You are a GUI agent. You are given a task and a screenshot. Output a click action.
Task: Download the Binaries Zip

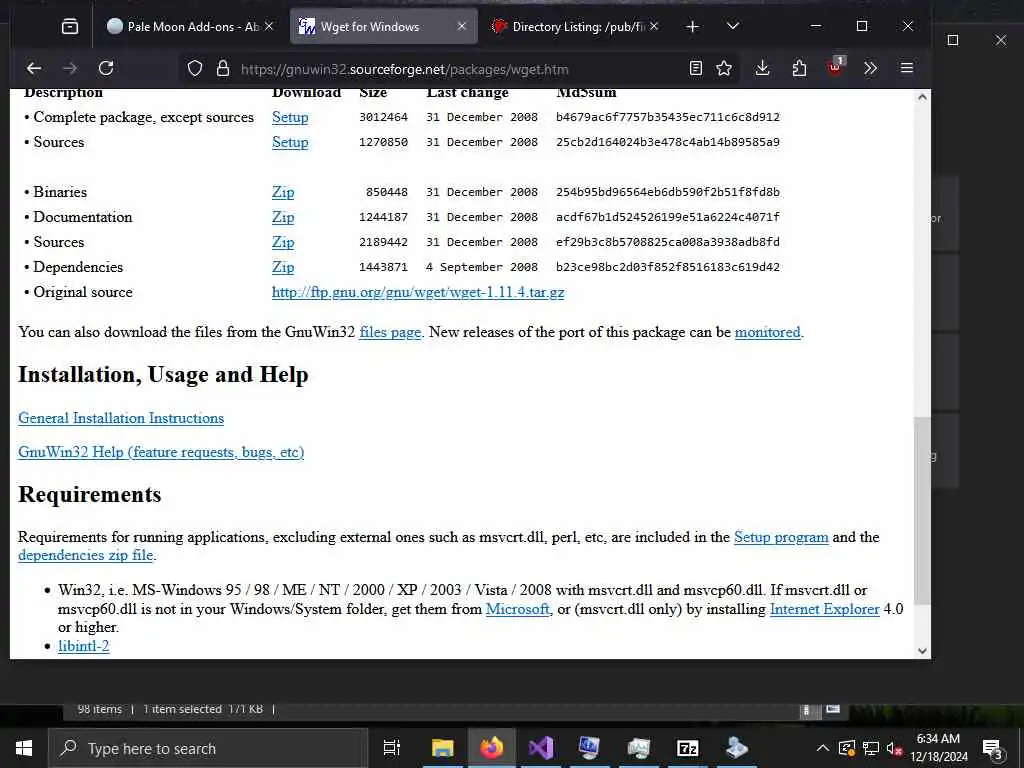pyautogui.click(x=283, y=192)
